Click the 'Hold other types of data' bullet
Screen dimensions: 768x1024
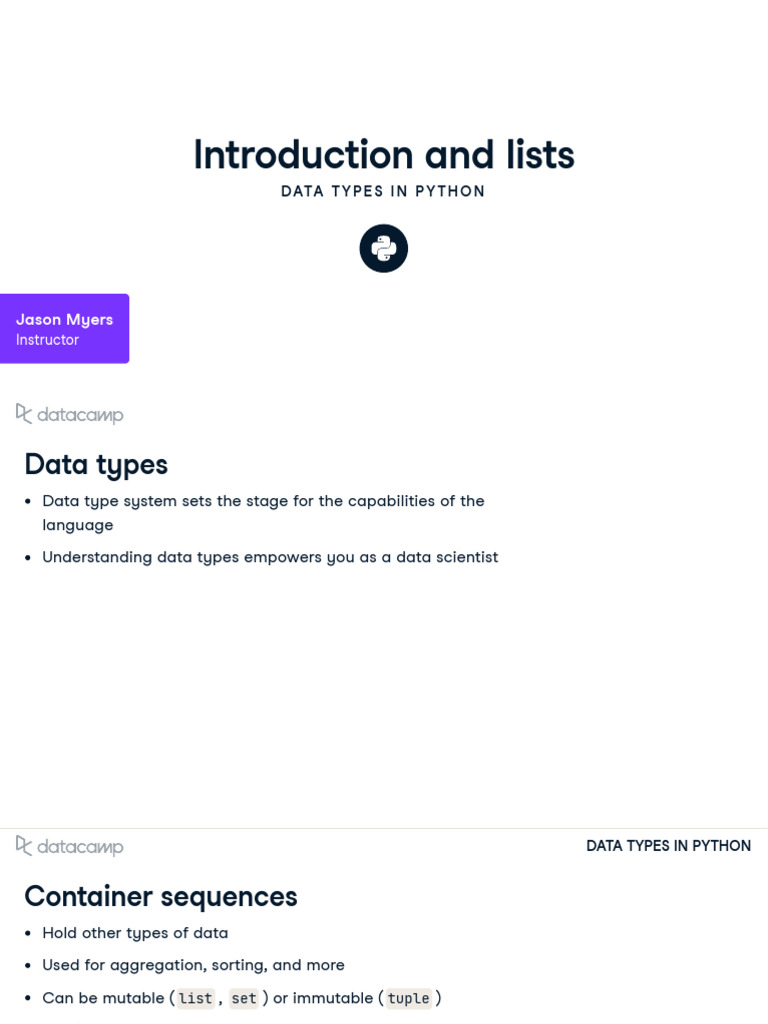coord(135,933)
